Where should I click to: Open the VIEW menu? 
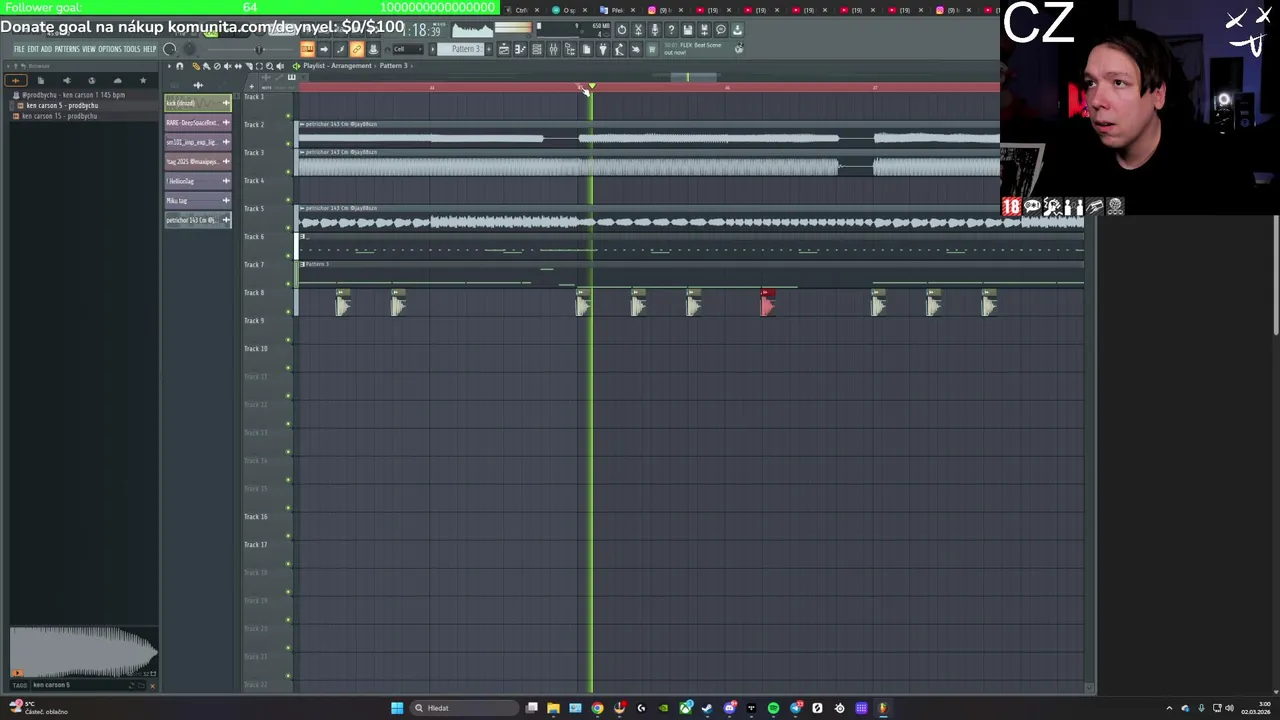[x=89, y=49]
